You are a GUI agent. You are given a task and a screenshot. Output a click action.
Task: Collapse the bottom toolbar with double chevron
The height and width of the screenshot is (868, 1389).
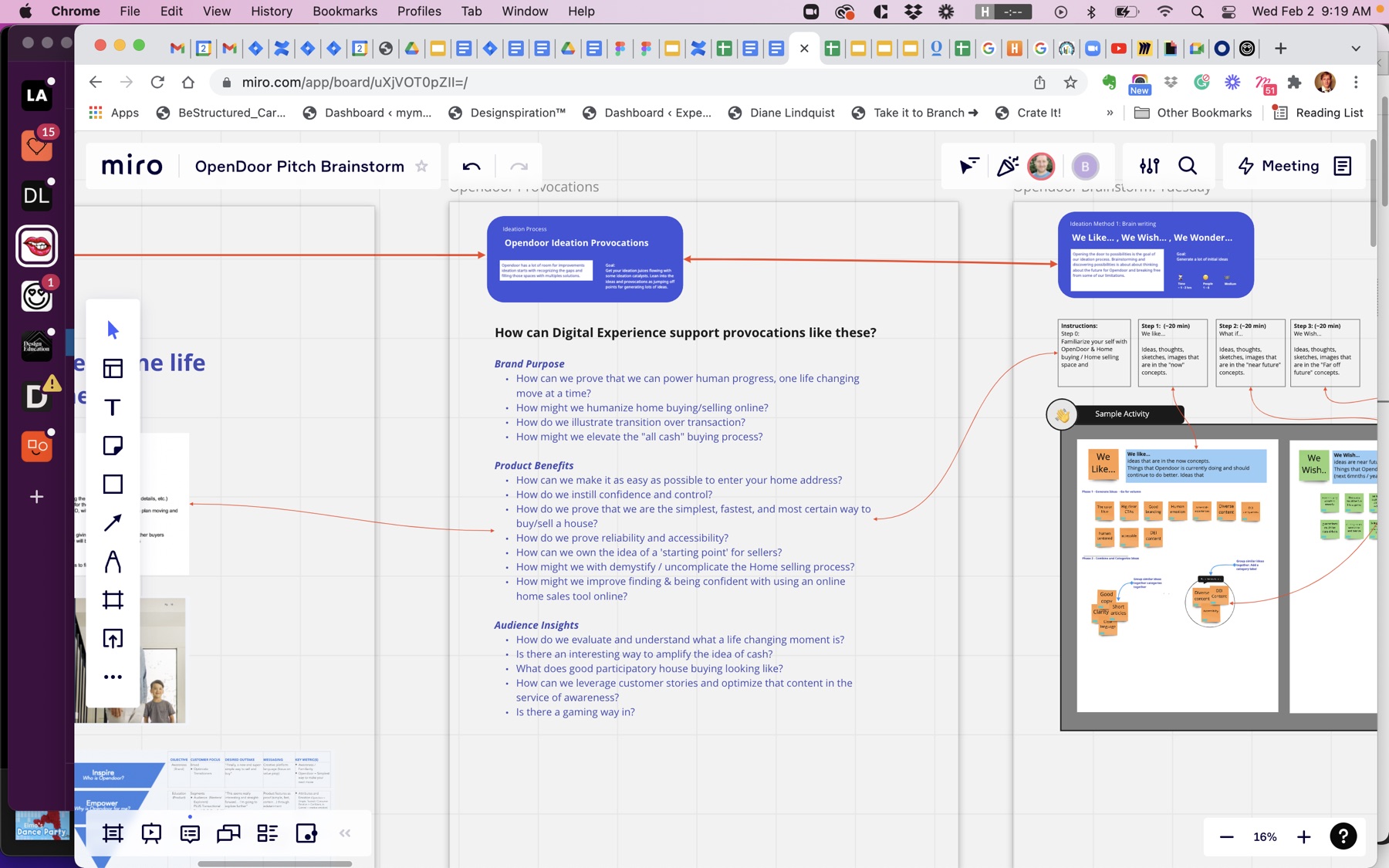coord(345,833)
